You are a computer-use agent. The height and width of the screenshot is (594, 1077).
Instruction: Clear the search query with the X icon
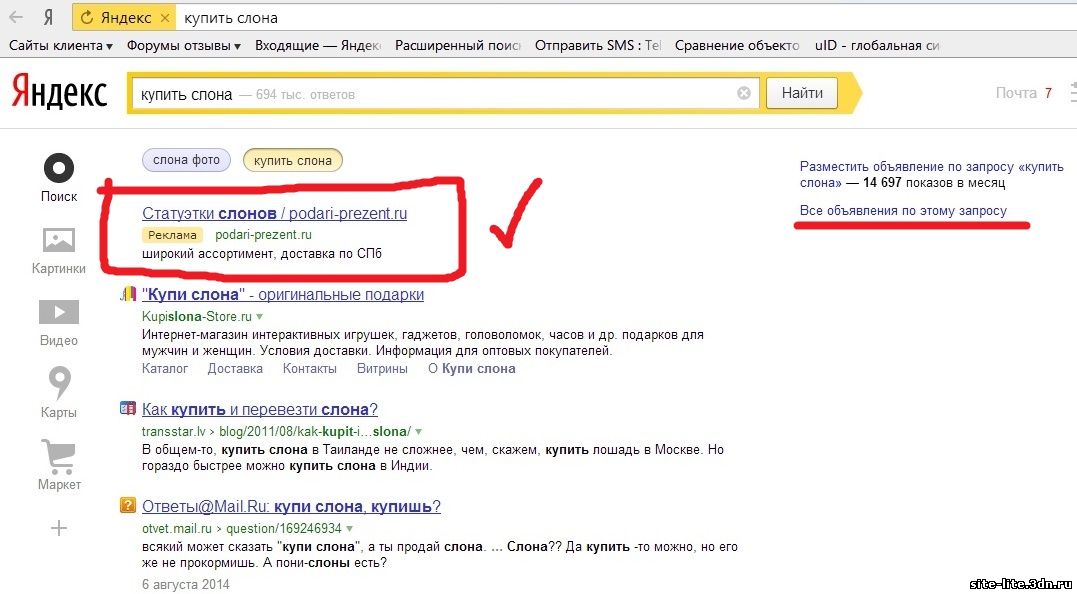click(744, 93)
